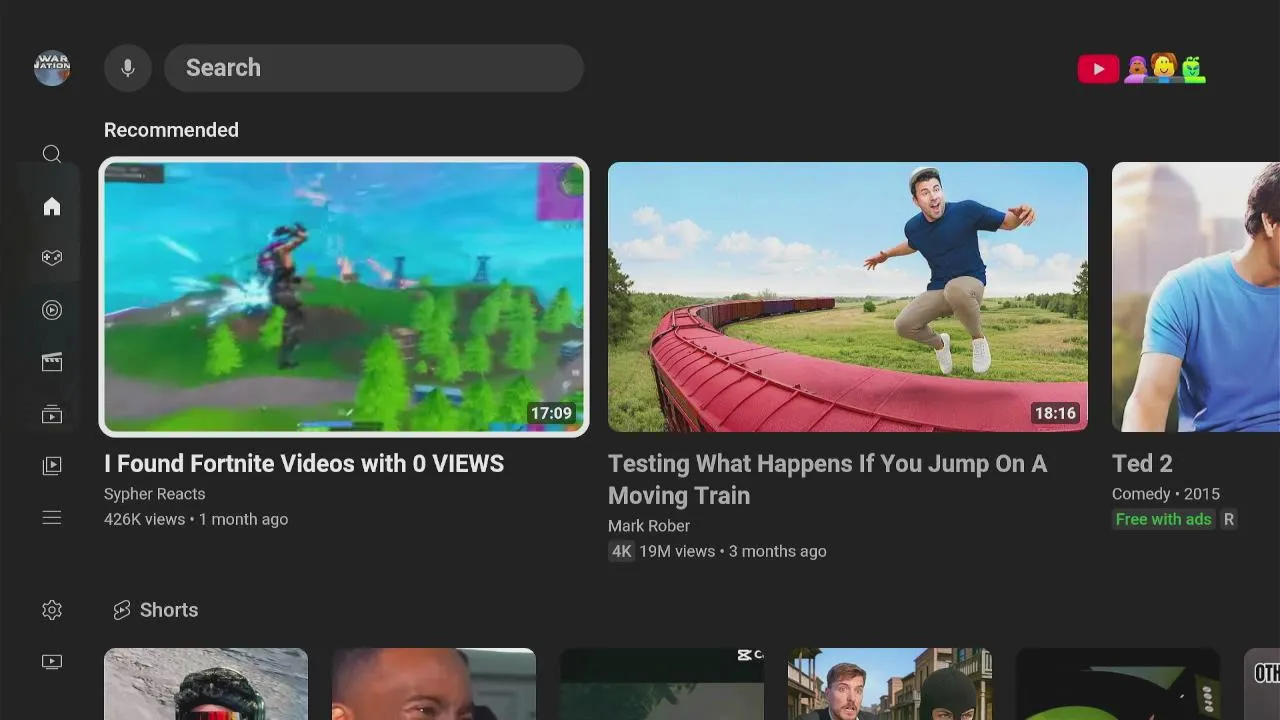Play the Fortnite videos thumbnail

point(344,297)
